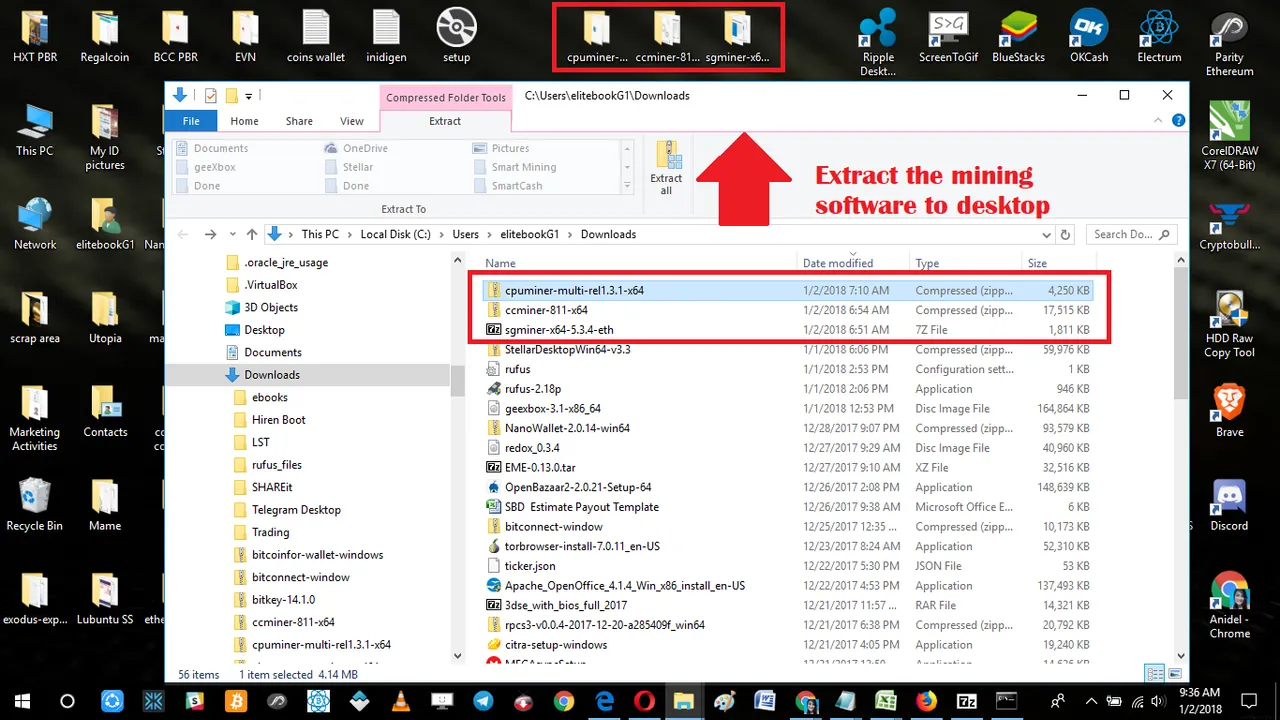Switch to Large icons view using the status bar toggle
Viewport: 1280px width, 720px height.
click(x=1175, y=675)
